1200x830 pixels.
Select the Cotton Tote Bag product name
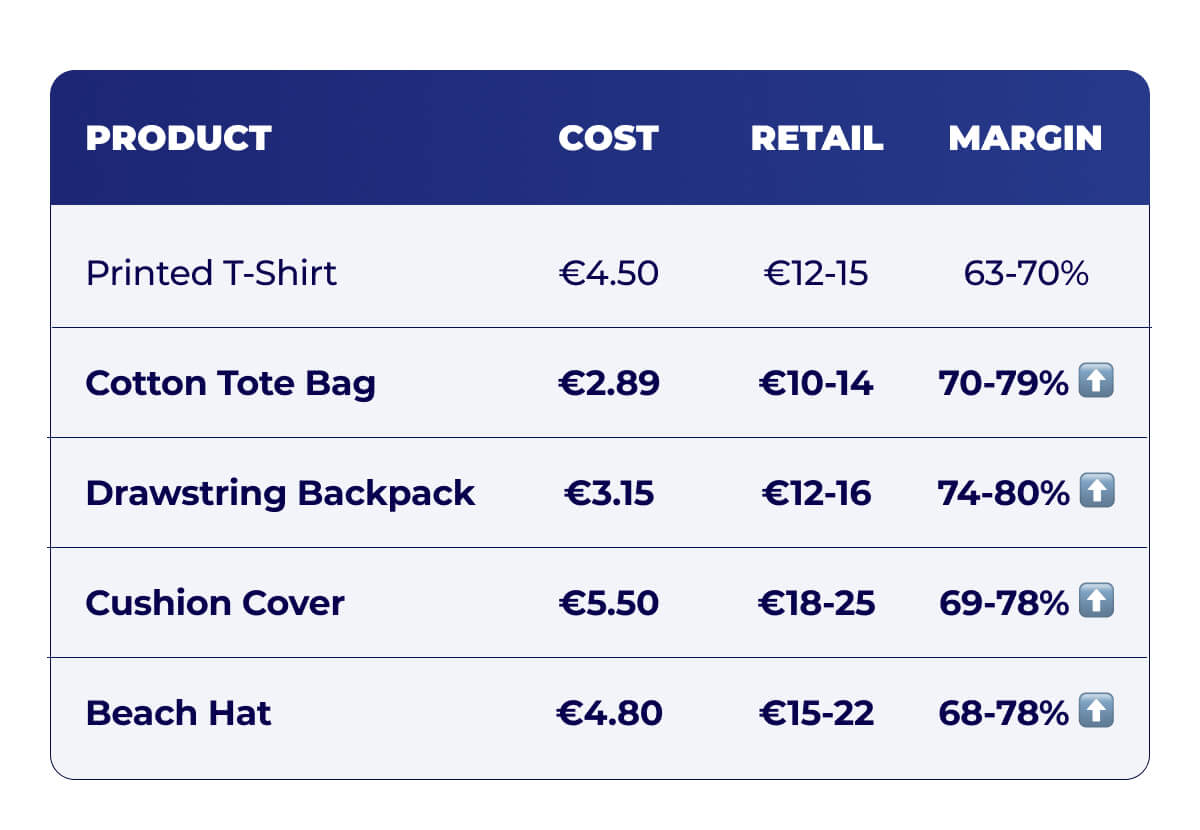click(230, 383)
